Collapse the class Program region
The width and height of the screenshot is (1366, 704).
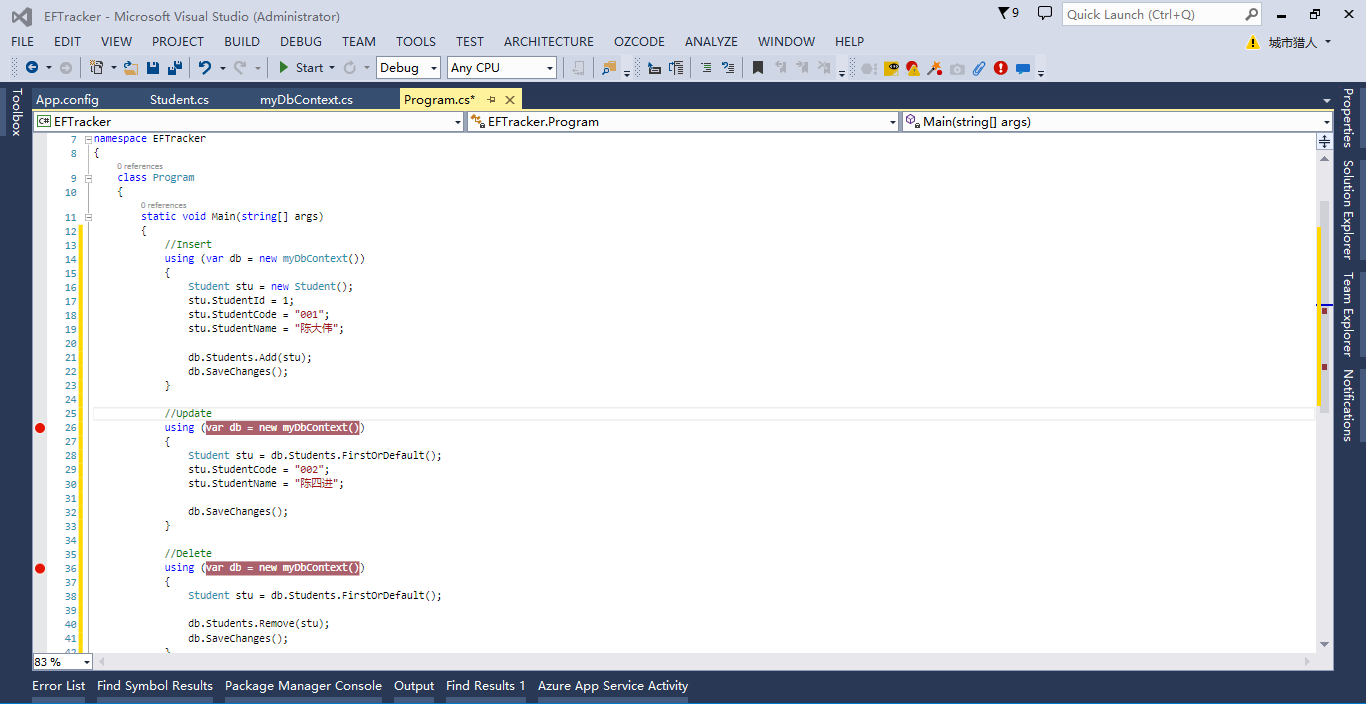pyautogui.click(x=88, y=178)
